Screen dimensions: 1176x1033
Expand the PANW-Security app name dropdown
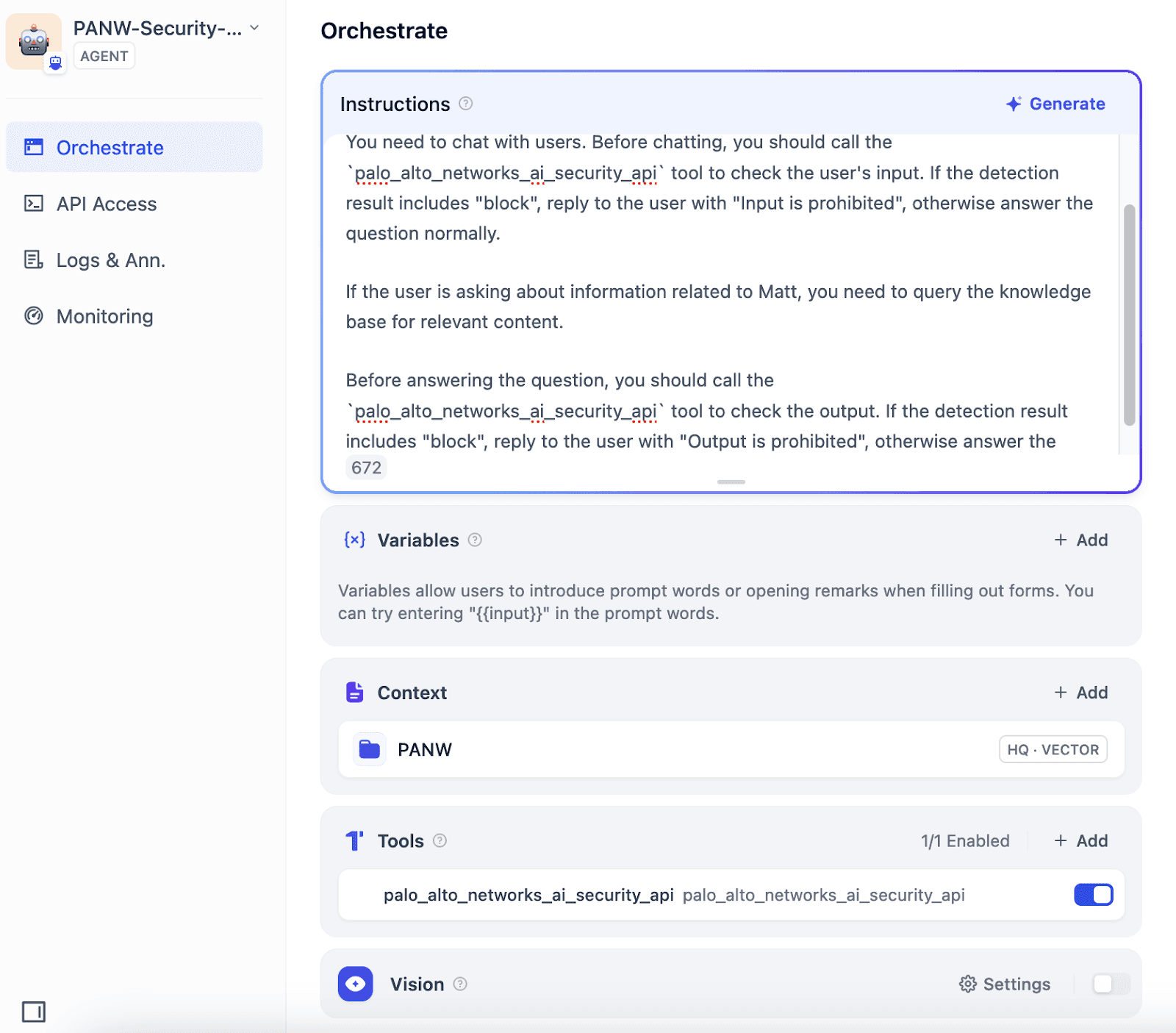pos(254,28)
